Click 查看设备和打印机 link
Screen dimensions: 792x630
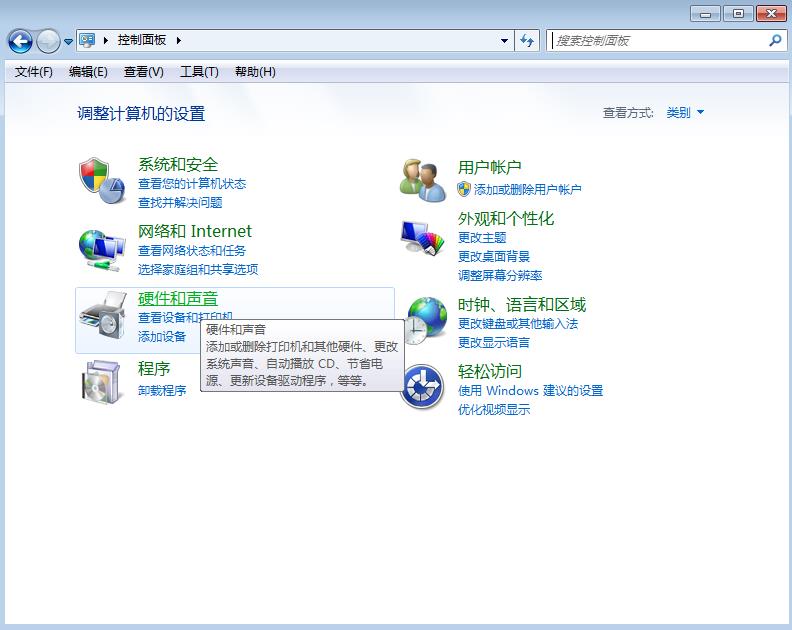(185, 317)
